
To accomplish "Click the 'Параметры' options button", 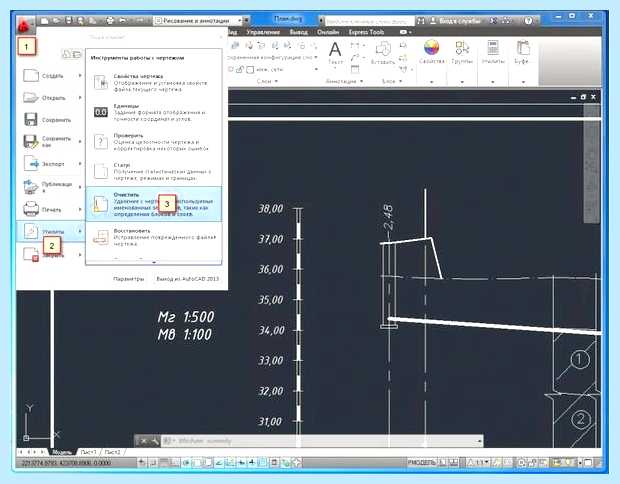I will coord(128,279).
